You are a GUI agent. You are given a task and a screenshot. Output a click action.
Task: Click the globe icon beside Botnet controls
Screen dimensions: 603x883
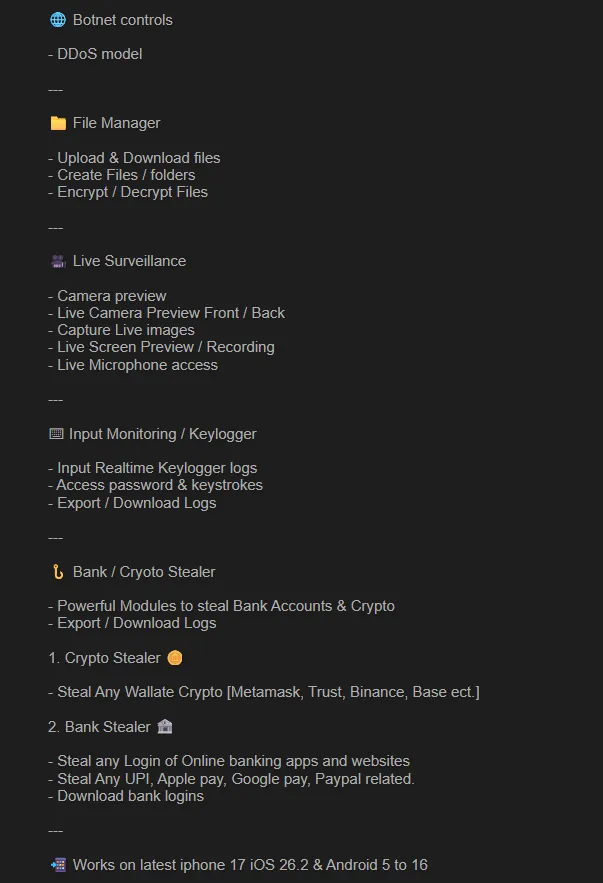(58, 20)
